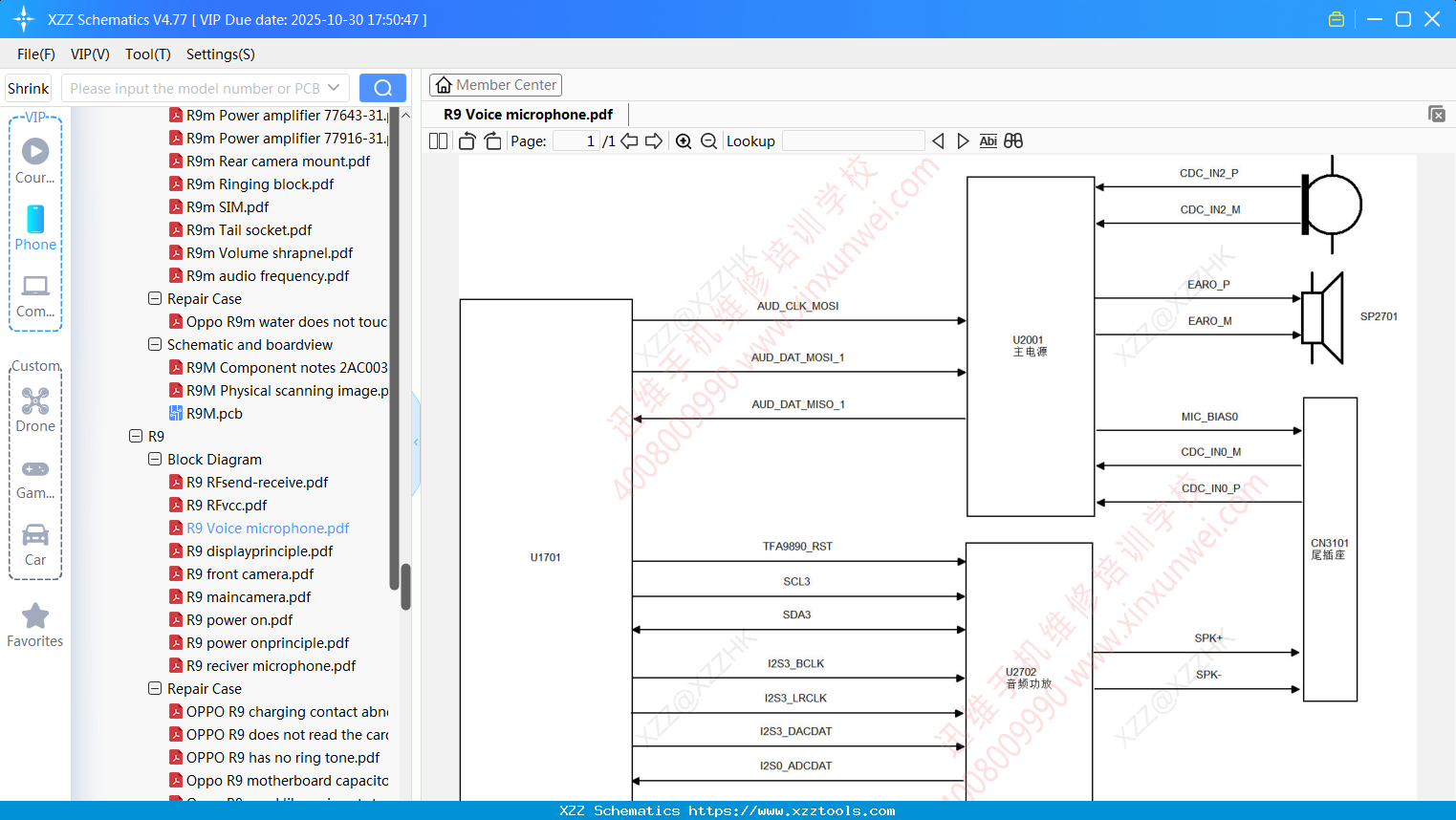Click the Shrink button
1456x820 pixels.
coord(29,88)
